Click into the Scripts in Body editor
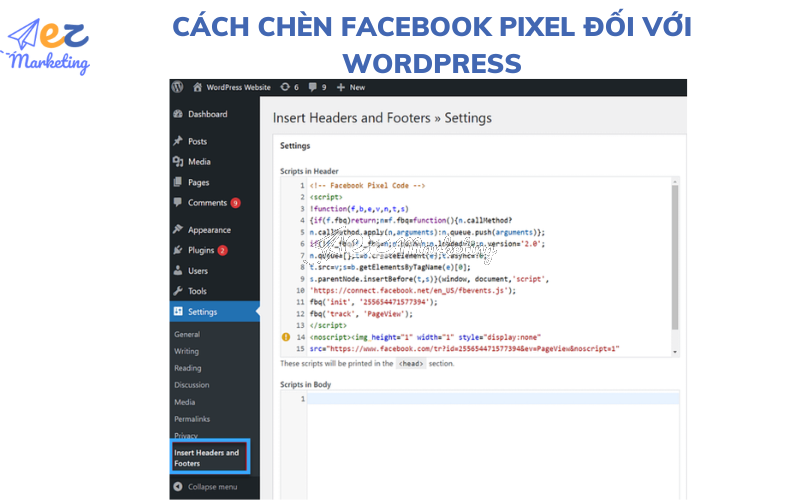This screenshot has width=800, height=500. point(493,398)
